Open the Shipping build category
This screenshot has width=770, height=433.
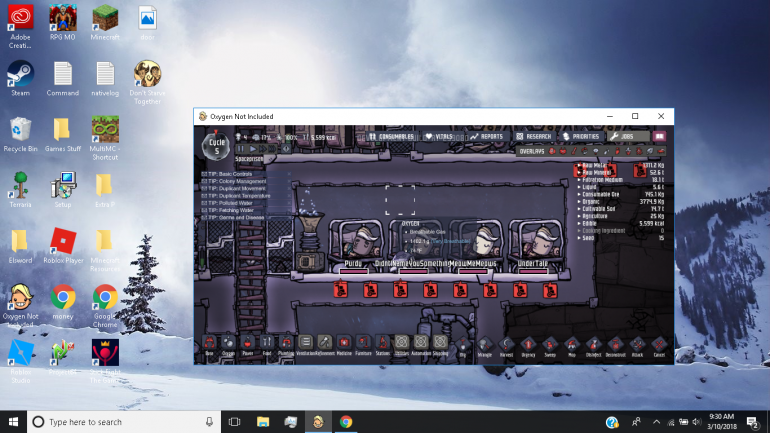click(440, 344)
